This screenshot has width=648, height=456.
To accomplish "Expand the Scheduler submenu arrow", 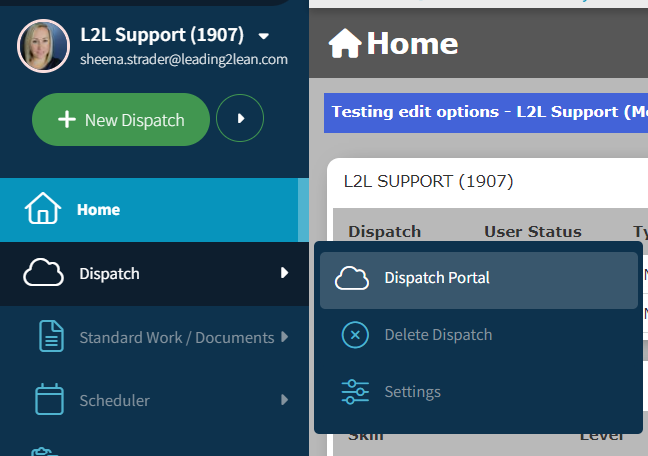I will tap(285, 400).
